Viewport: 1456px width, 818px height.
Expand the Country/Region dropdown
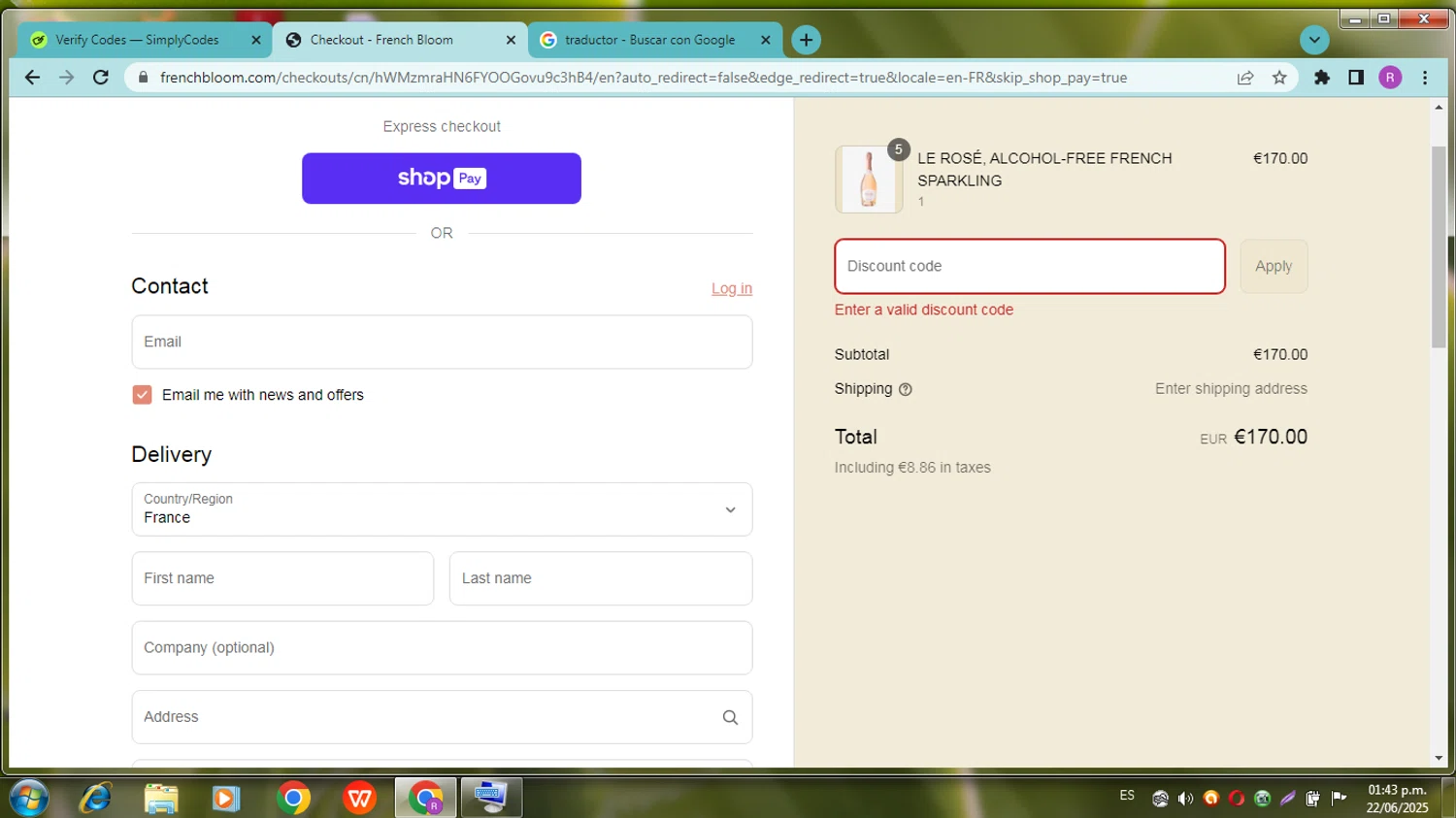click(x=442, y=509)
